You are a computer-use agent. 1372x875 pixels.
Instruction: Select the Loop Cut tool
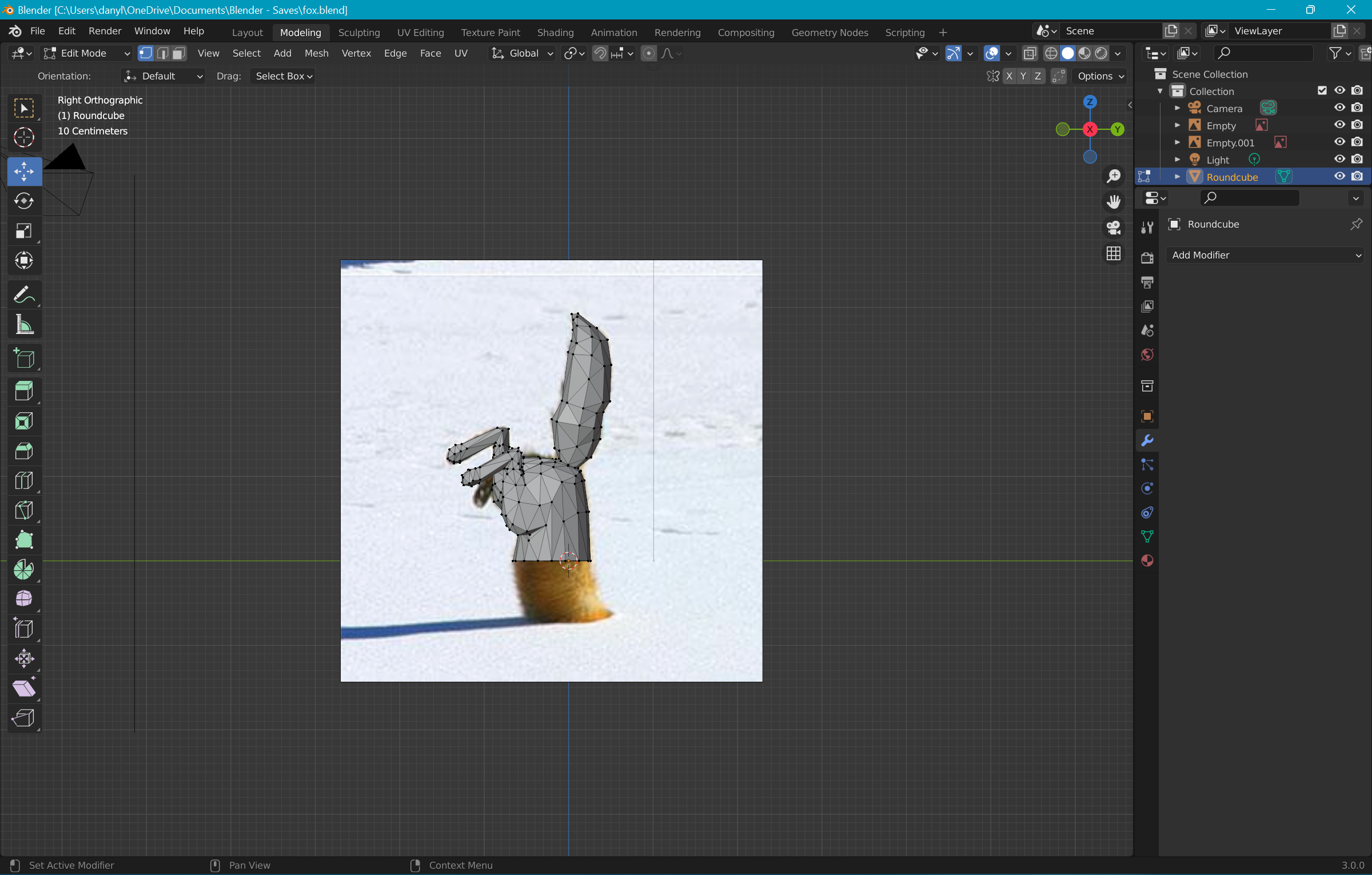[x=24, y=480]
